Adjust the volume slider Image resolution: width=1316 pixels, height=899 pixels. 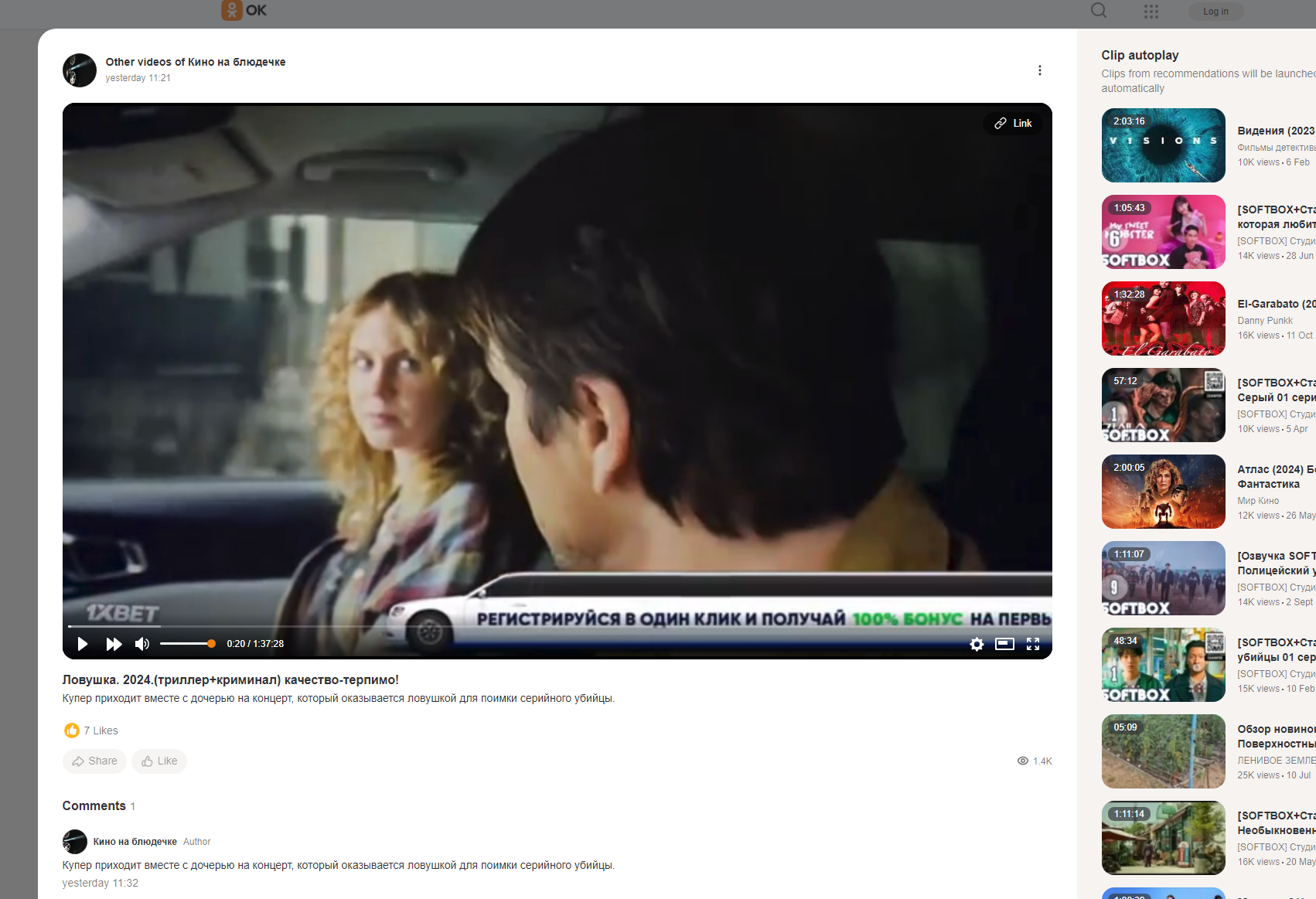pos(187,644)
